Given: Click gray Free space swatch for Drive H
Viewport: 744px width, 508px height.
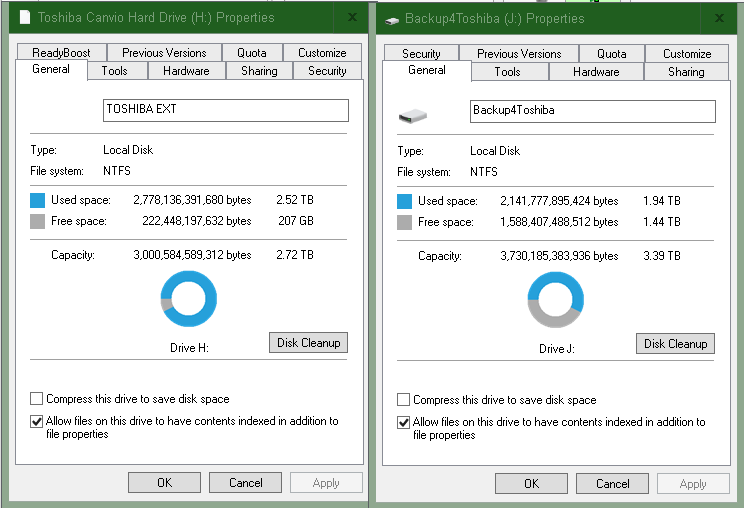Looking at the screenshot, I should pos(37,221).
